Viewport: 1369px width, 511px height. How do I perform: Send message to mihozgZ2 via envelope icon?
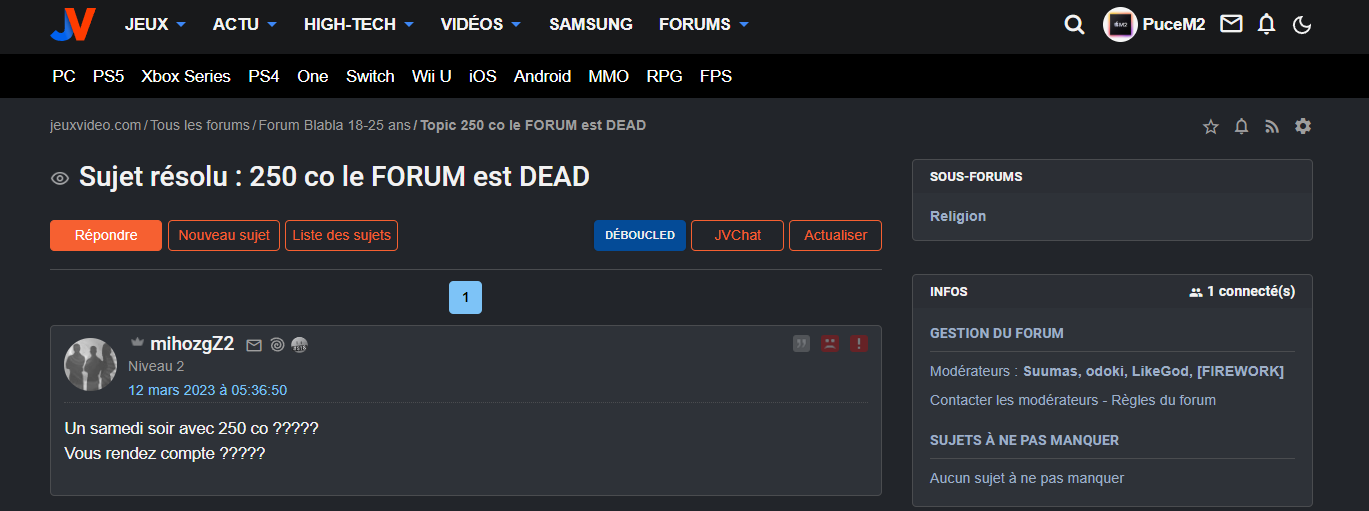tap(254, 345)
